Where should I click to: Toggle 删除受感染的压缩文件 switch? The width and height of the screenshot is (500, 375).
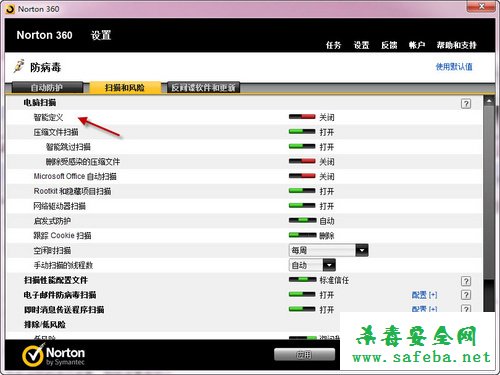tap(302, 161)
